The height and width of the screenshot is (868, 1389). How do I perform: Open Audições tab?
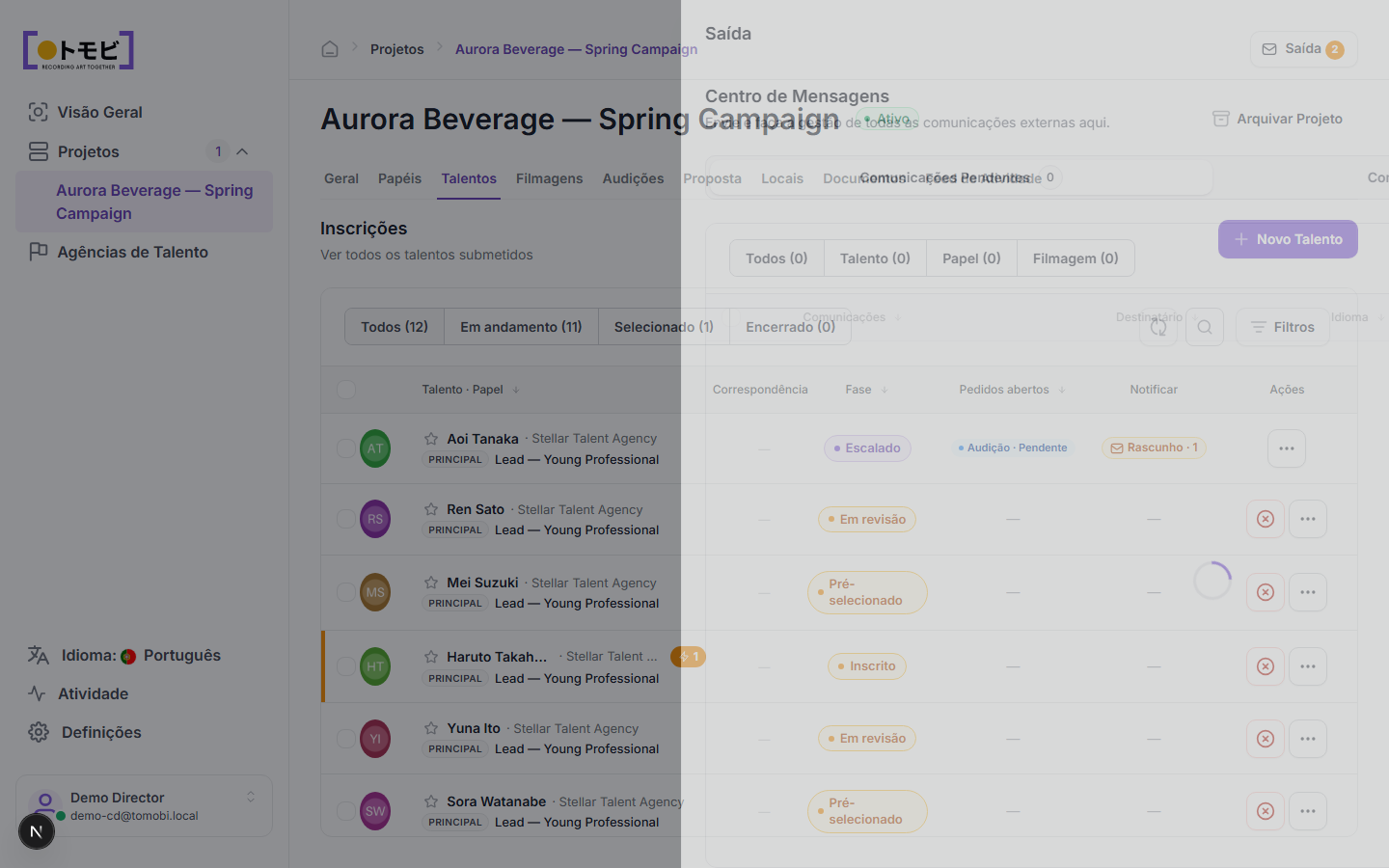(x=633, y=178)
